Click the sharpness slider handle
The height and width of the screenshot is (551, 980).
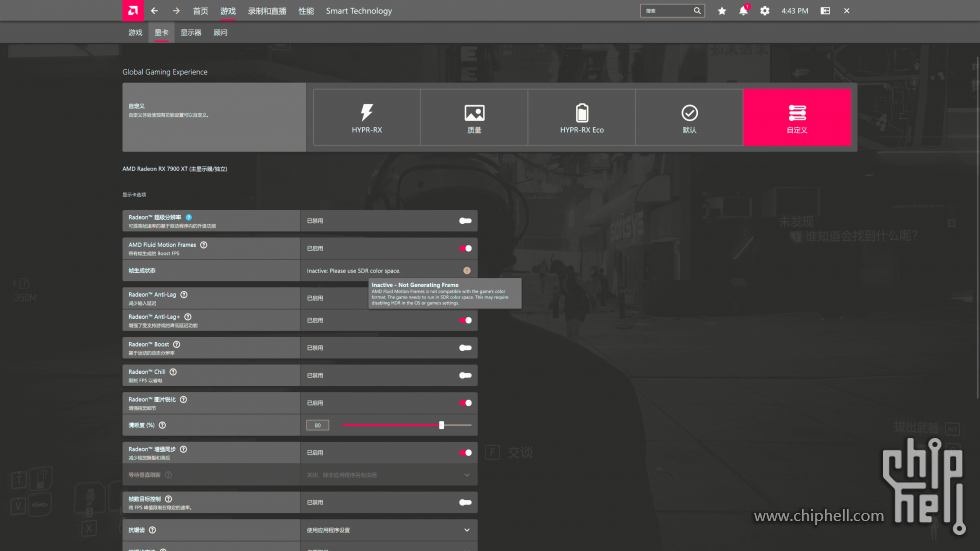[x=441, y=425]
